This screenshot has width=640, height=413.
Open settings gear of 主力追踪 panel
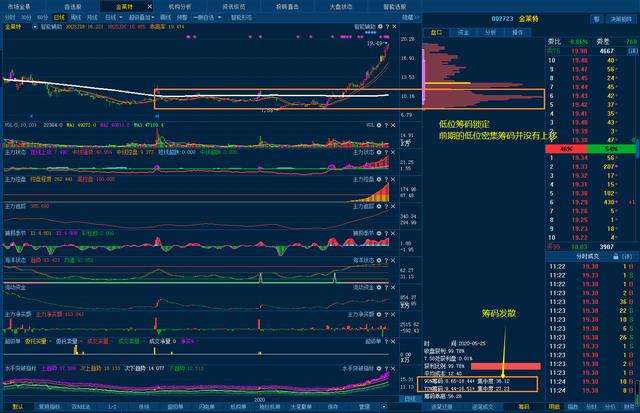point(379,206)
